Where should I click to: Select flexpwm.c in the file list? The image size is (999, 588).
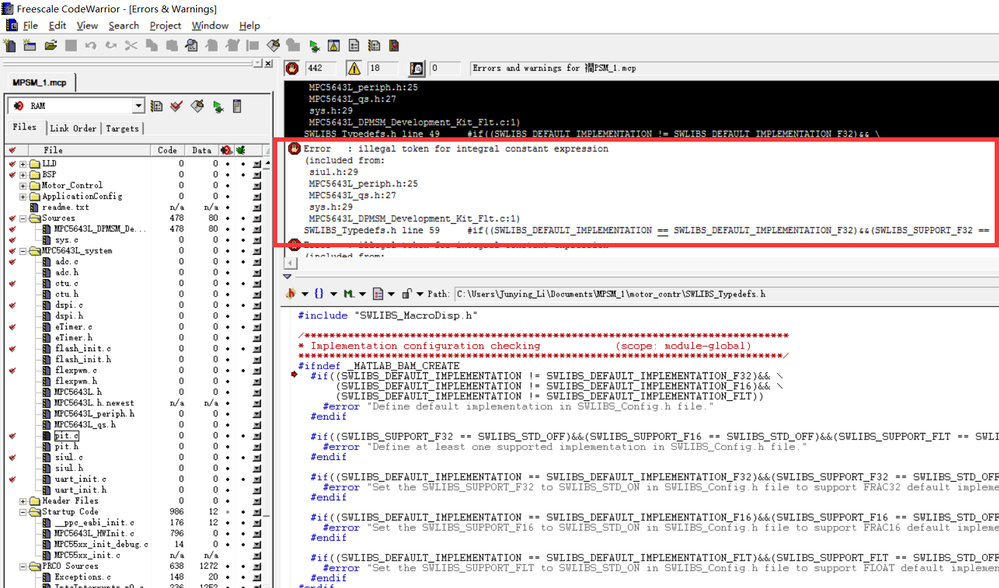pyautogui.click(x=76, y=370)
